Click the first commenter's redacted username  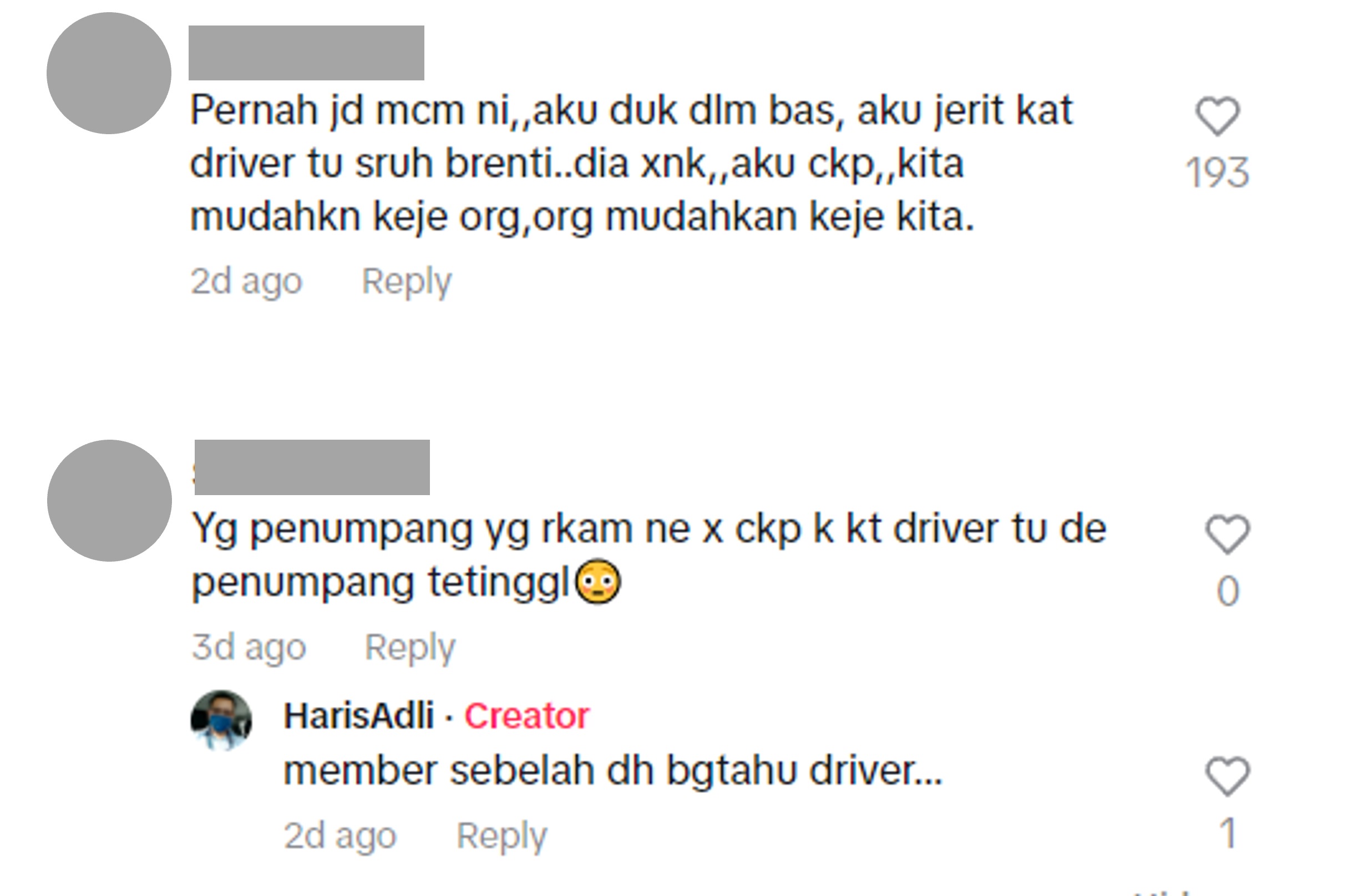[306, 53]
